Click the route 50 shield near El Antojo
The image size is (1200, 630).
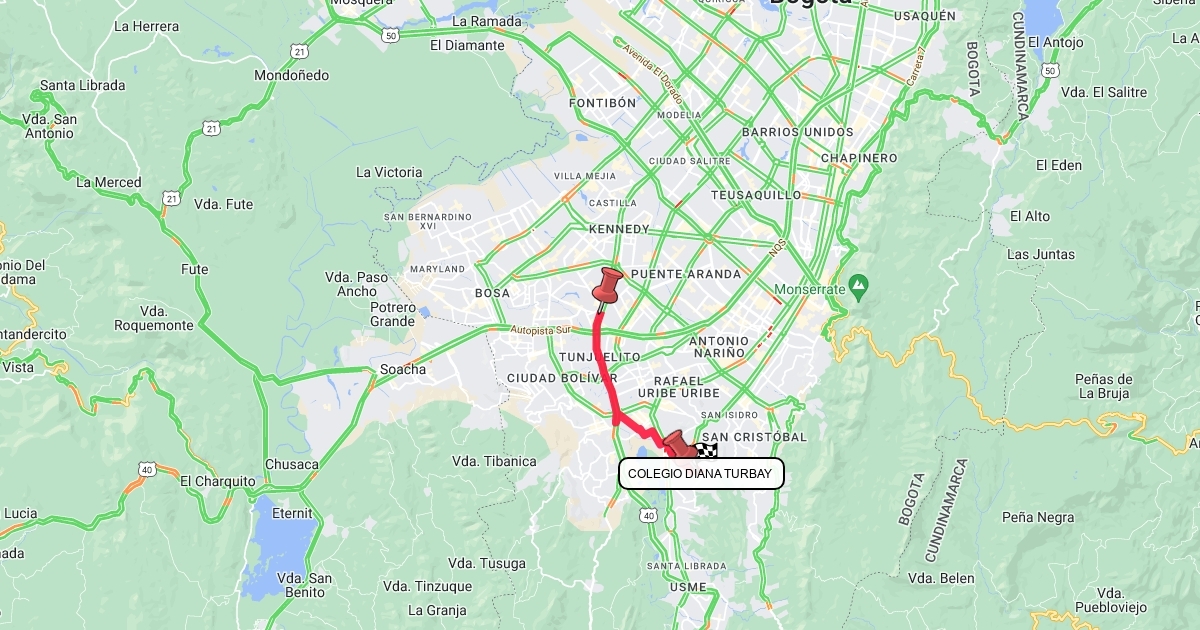click(x=1049, y=70)
